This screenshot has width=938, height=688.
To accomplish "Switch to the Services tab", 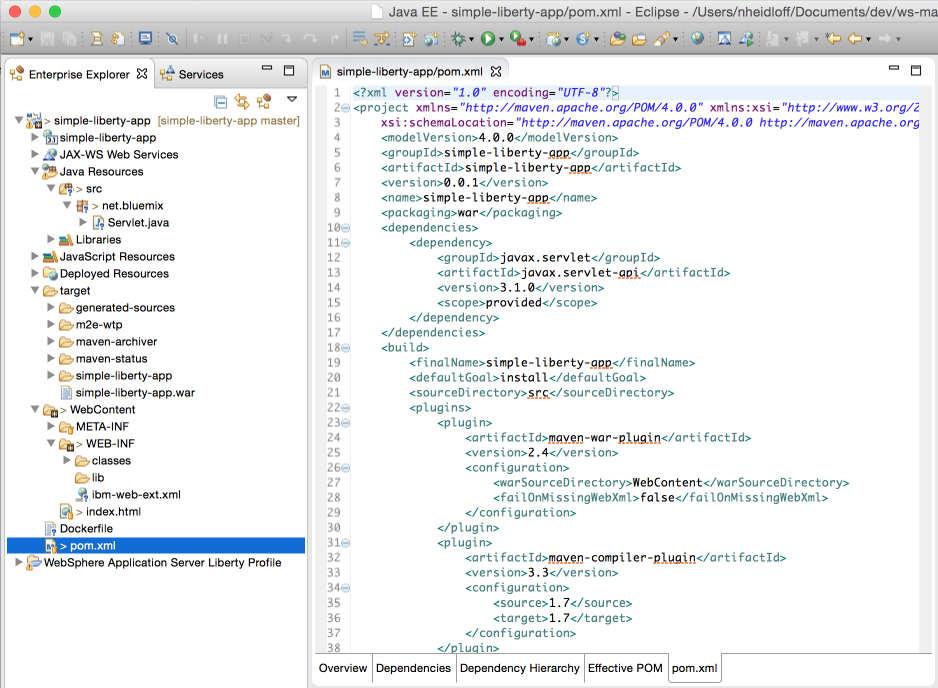I will pyautogui.click(x=193, y=74).
